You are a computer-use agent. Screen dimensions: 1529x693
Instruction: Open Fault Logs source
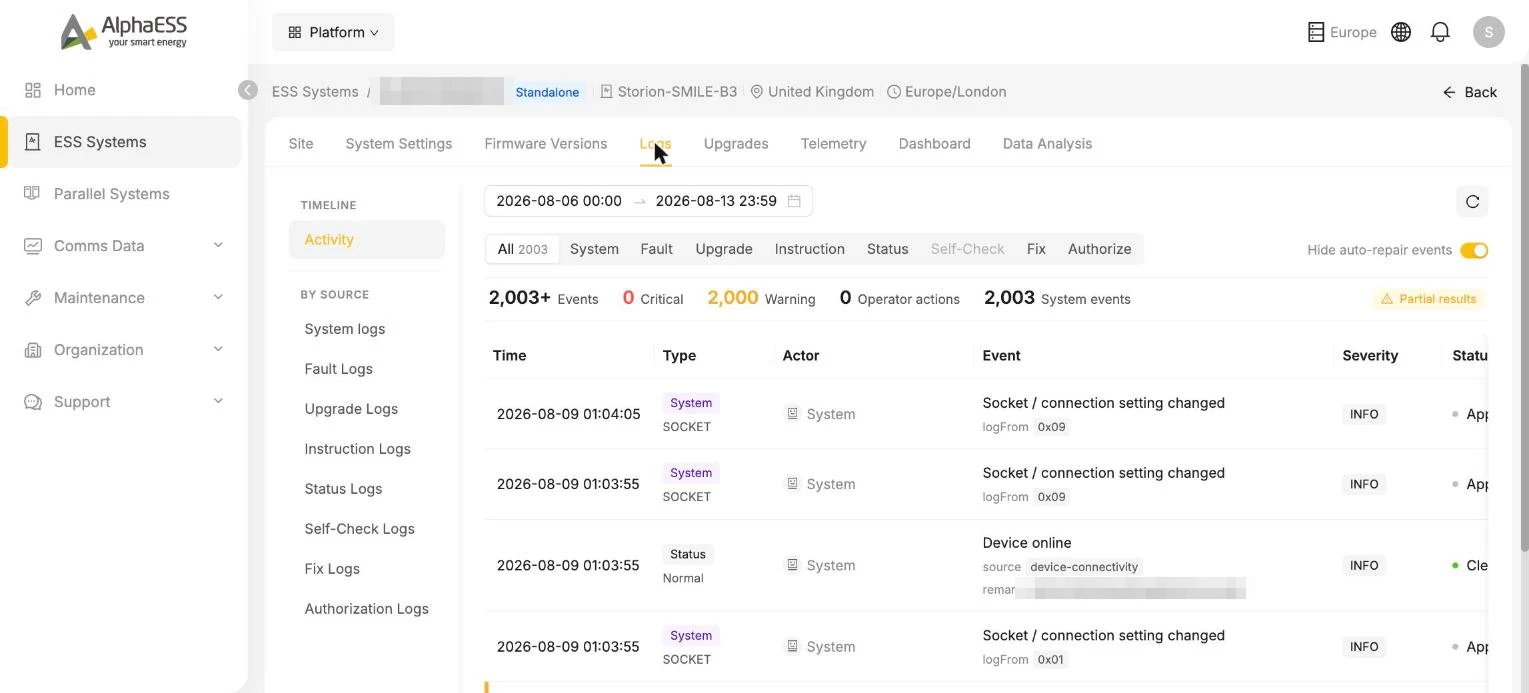pos(339,369)
